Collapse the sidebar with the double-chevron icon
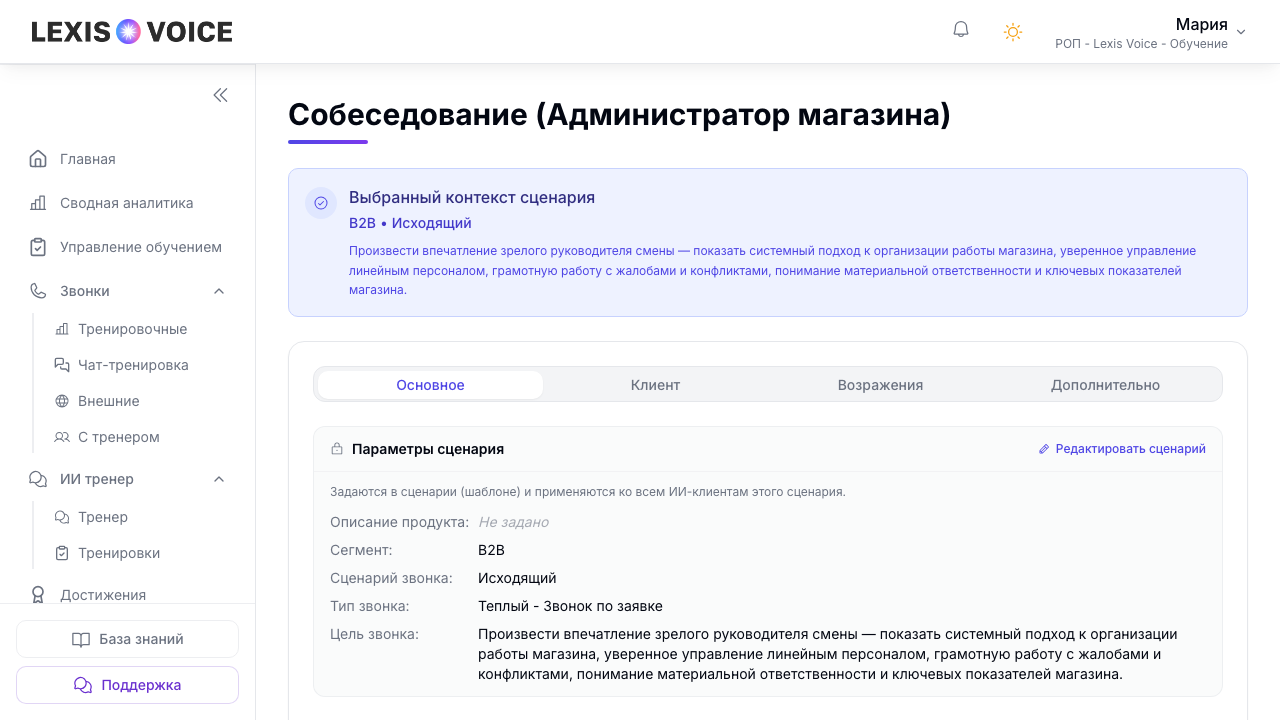1280x720 pixels. [220, 95]
